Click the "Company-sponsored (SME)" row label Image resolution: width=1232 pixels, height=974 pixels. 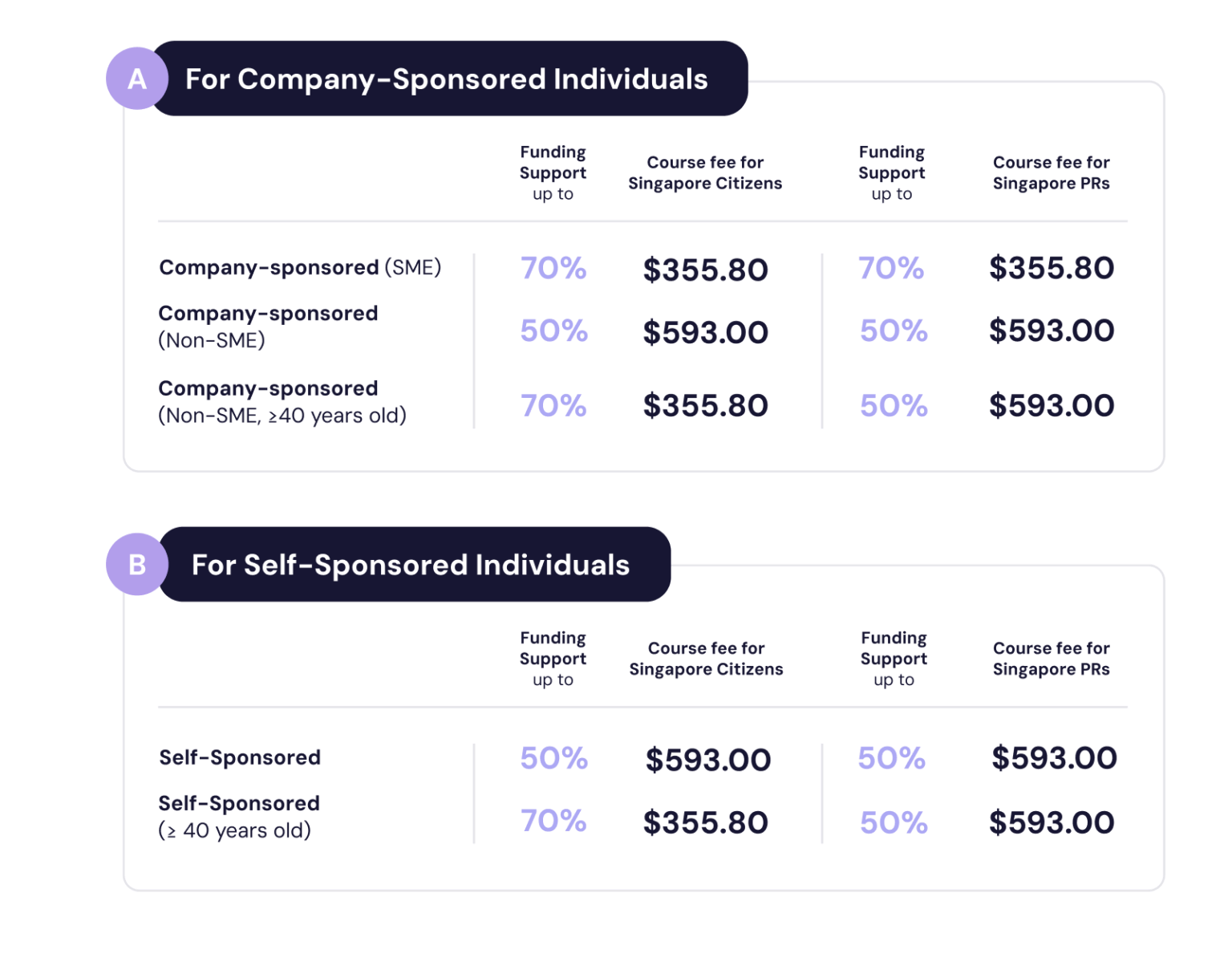pos(300,267)
